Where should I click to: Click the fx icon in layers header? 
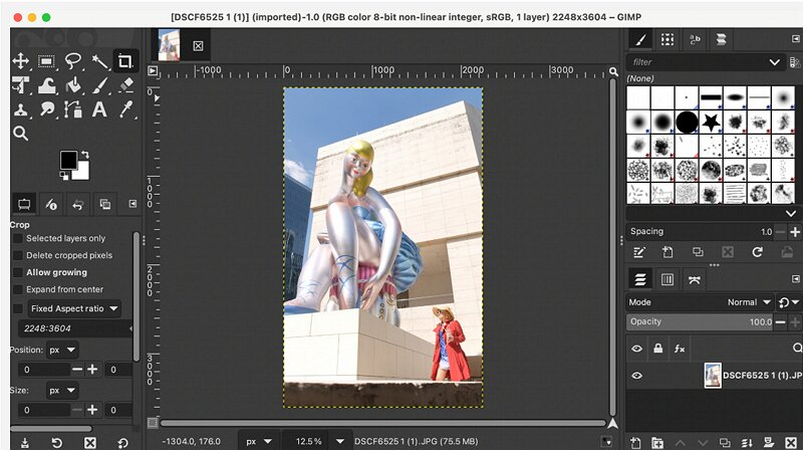pos(680,349)
